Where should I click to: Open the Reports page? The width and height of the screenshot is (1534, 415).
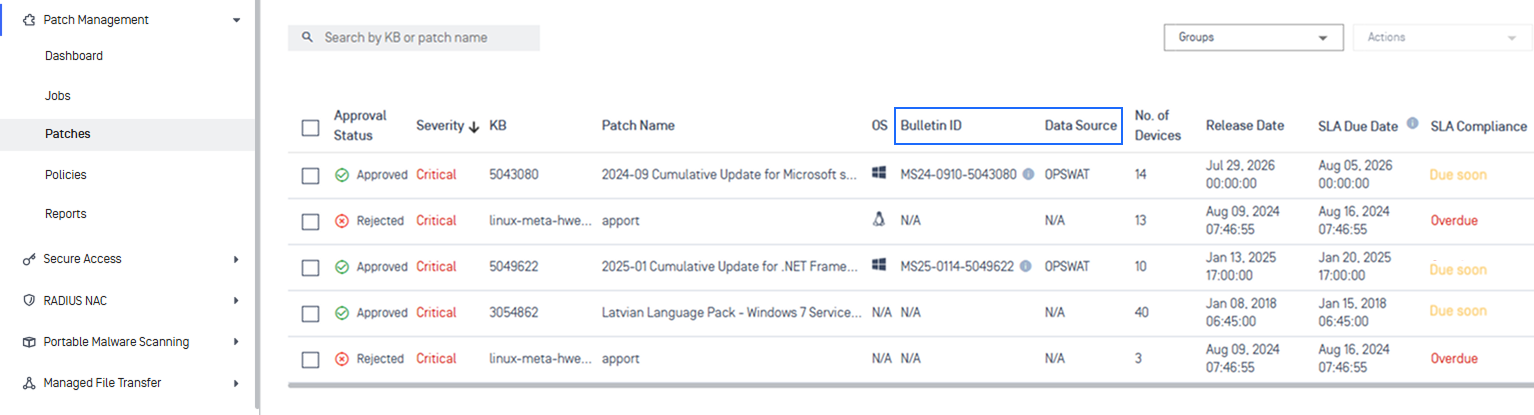point(66,214)
